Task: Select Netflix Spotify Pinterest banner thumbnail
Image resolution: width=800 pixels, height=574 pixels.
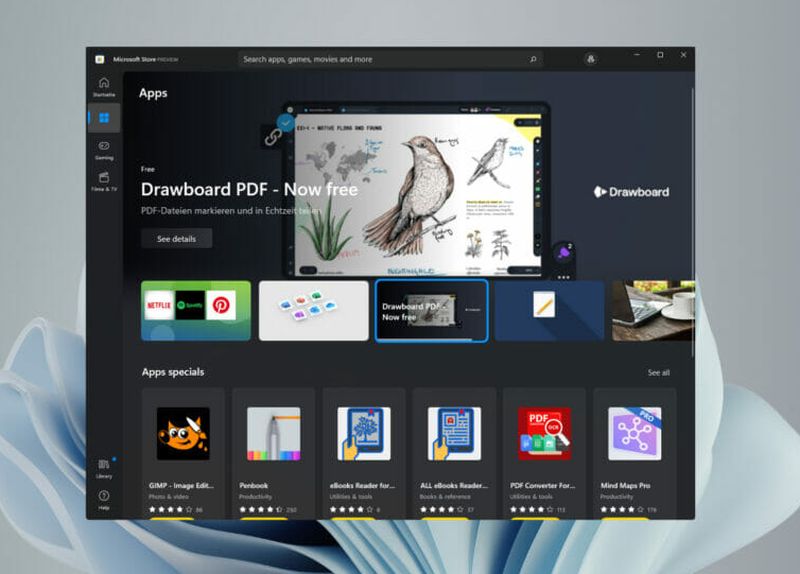Action: coord(196,311)
